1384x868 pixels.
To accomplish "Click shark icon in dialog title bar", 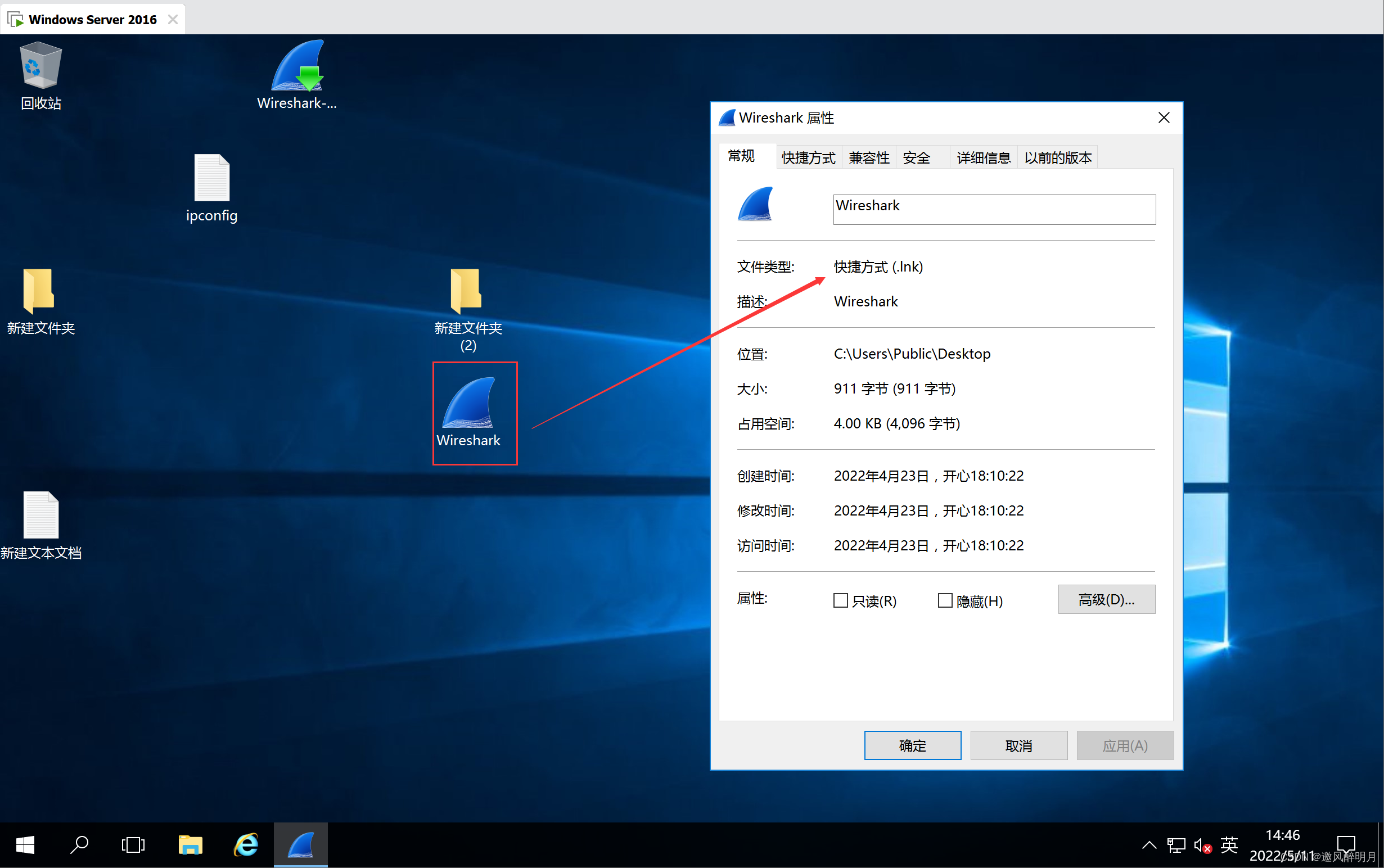I will (x=727, y=117).
